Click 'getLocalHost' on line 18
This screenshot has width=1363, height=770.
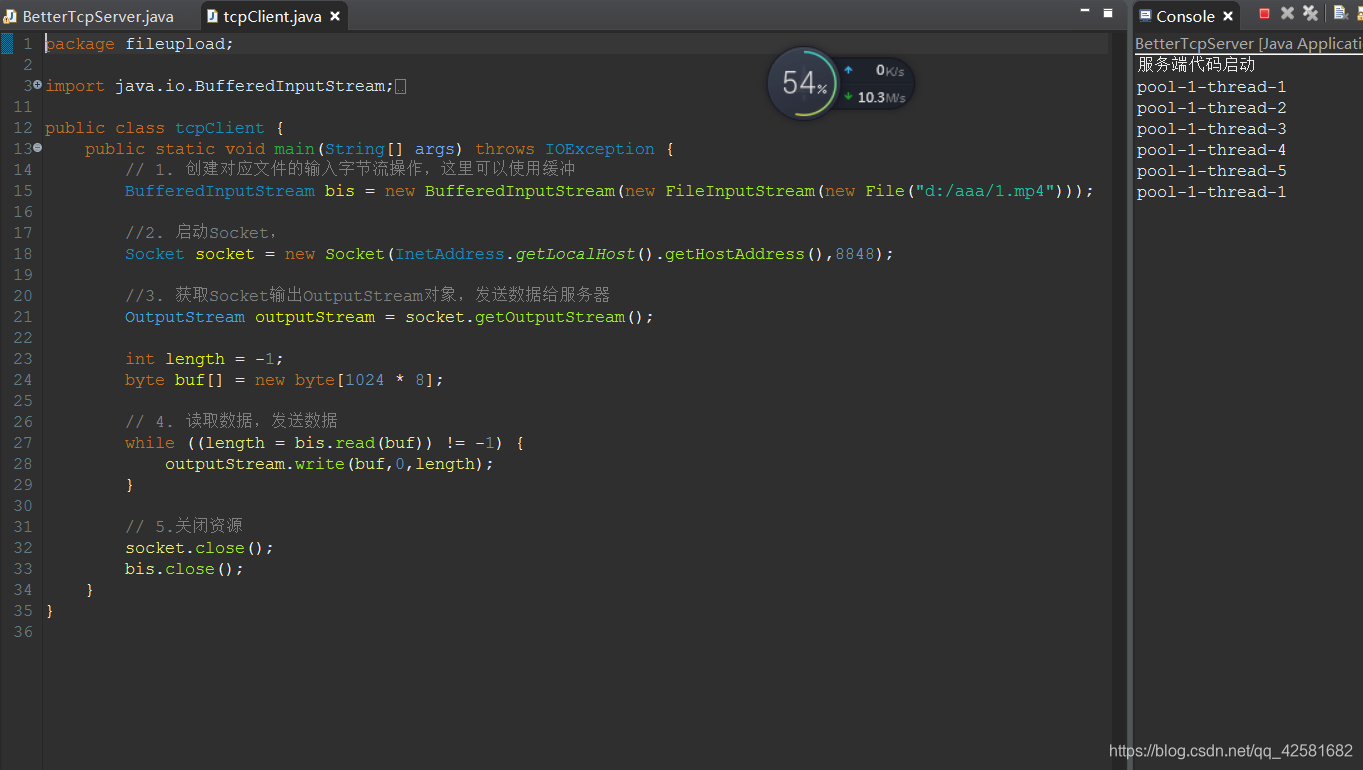[575, 254]
